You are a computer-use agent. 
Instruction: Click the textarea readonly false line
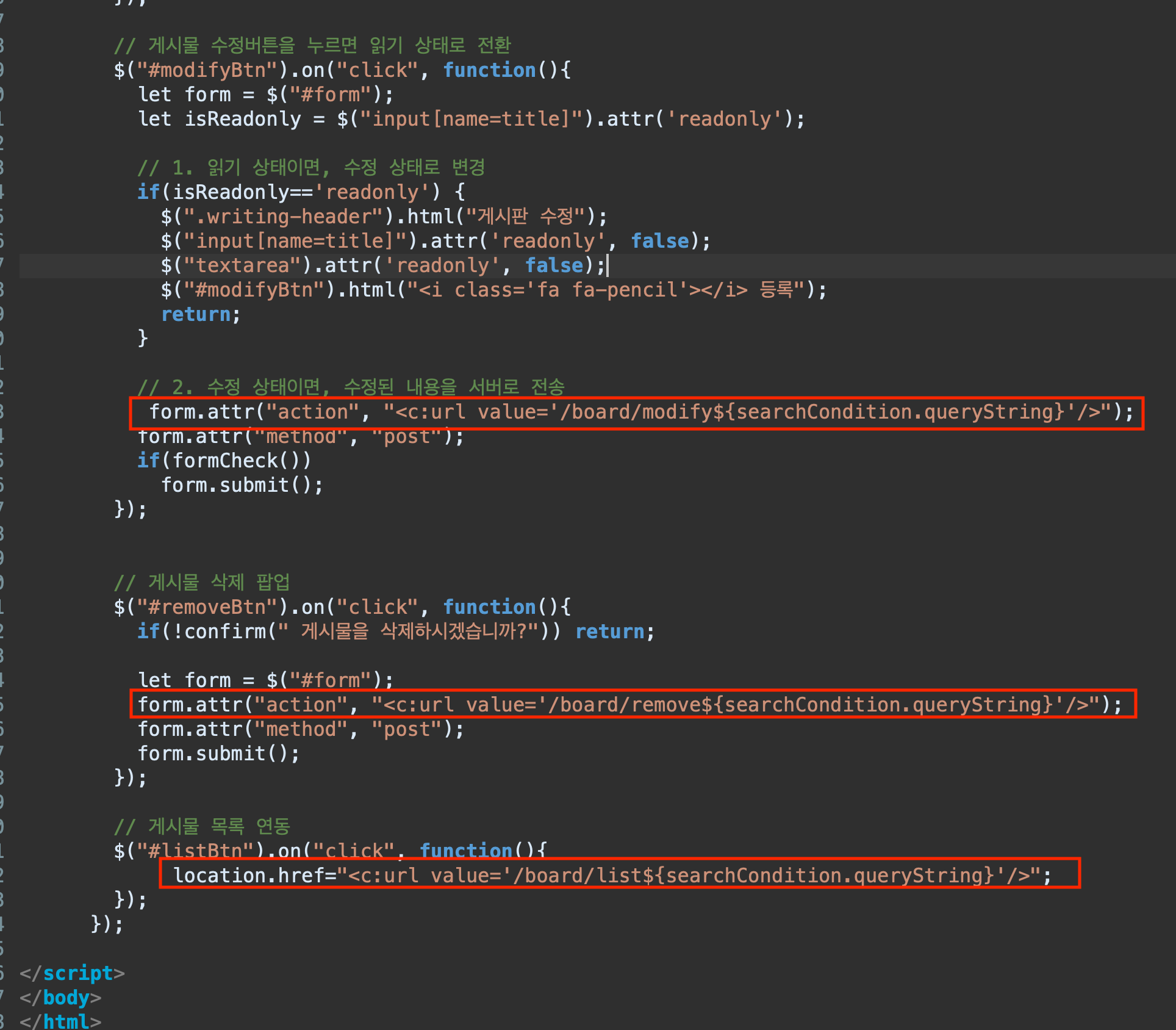point(383,265)
